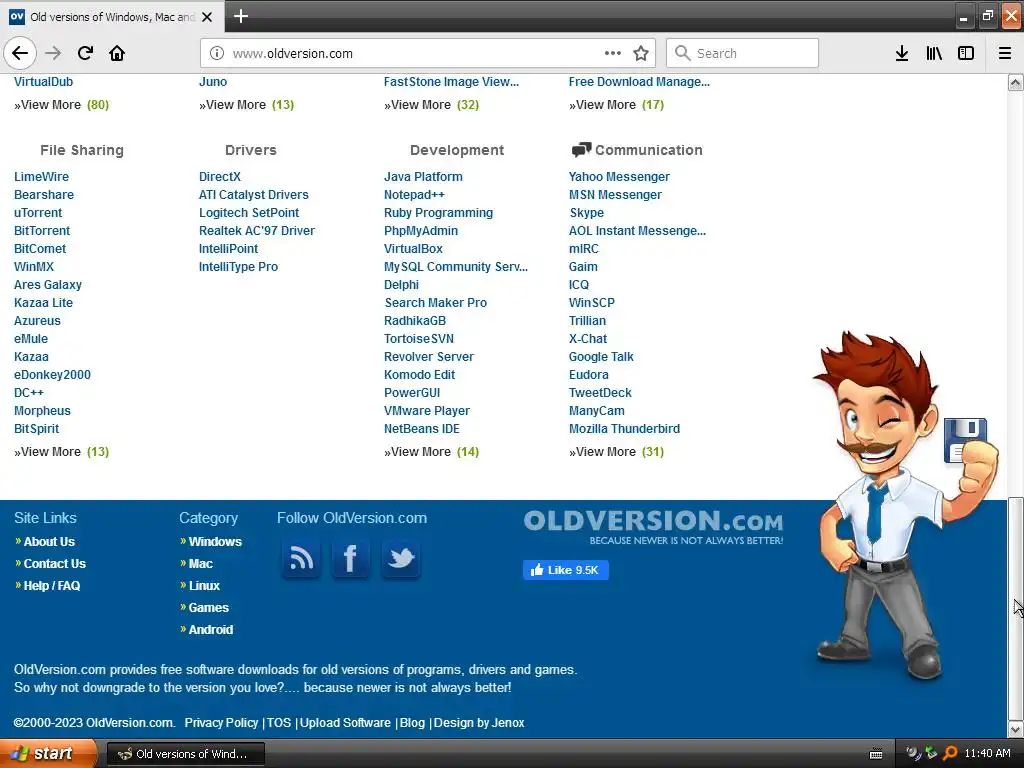Expand File Sharing View More (13)
This screenshot has width=1024, height=768.
pyautogui.click(x=61, y=452)
